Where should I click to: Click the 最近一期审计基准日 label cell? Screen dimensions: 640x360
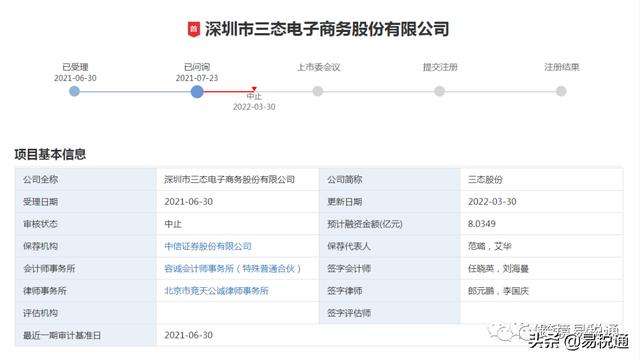pos(86,336)
